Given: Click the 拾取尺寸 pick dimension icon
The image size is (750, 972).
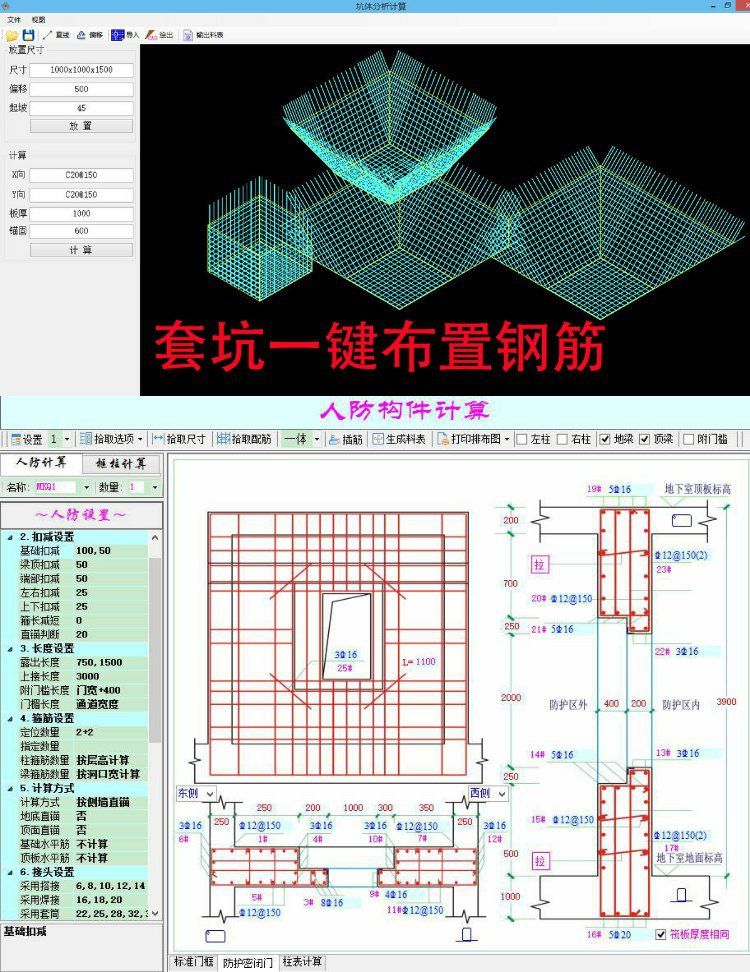Looking at the screenshot, I should (x=158, y=439).
